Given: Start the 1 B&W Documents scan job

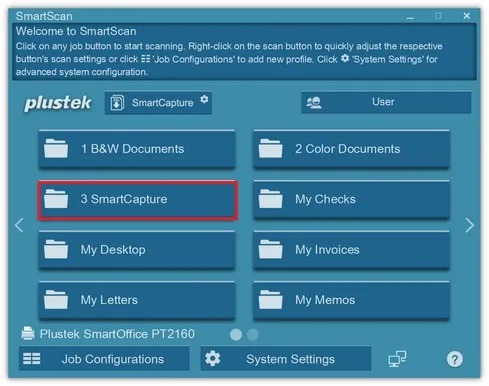Looking at the screenshot, I should tap(137, 149).
